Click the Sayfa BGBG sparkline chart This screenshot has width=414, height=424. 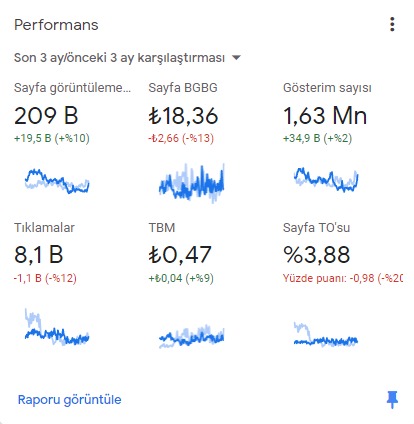coord(192,183)
